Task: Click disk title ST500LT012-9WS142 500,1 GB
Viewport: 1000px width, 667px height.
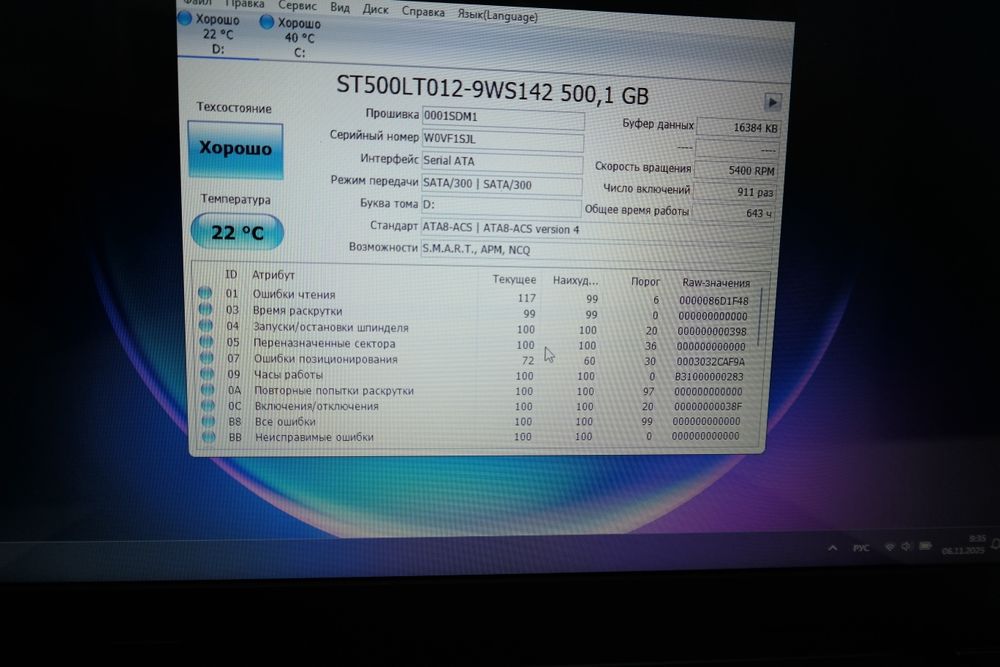Action: 492,91
